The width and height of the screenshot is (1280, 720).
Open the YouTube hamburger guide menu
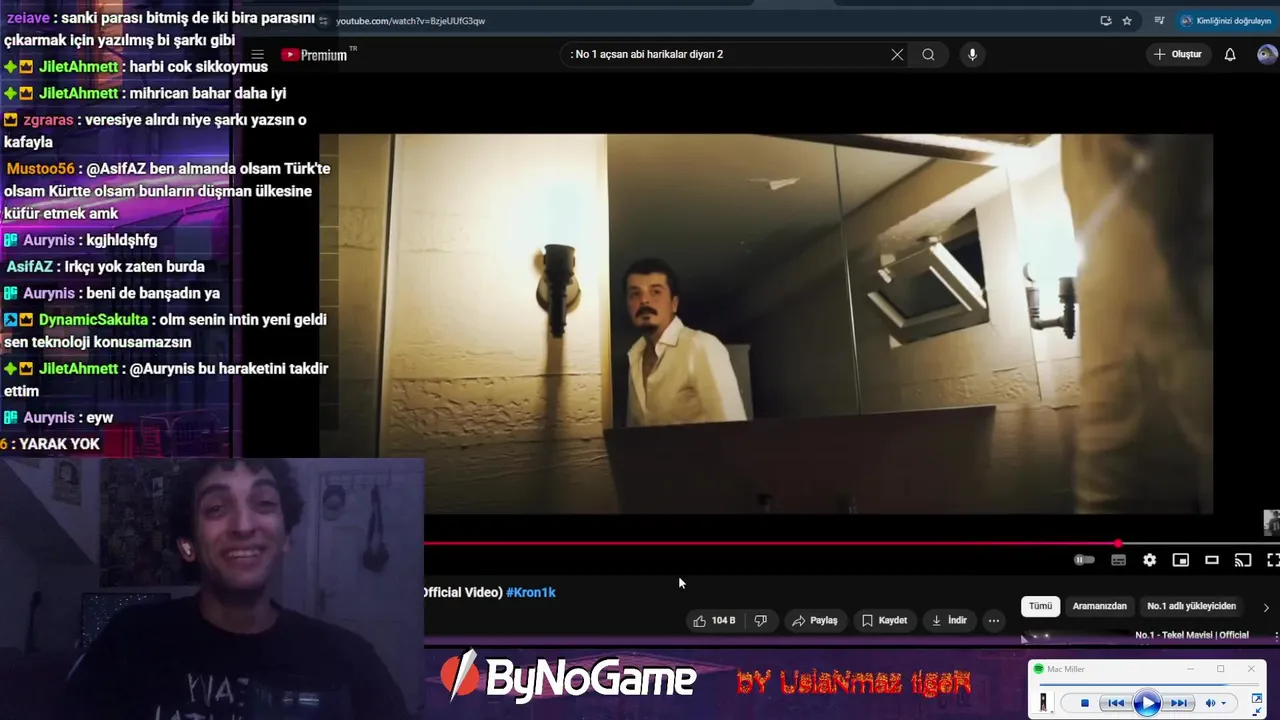tap(257, 55)
